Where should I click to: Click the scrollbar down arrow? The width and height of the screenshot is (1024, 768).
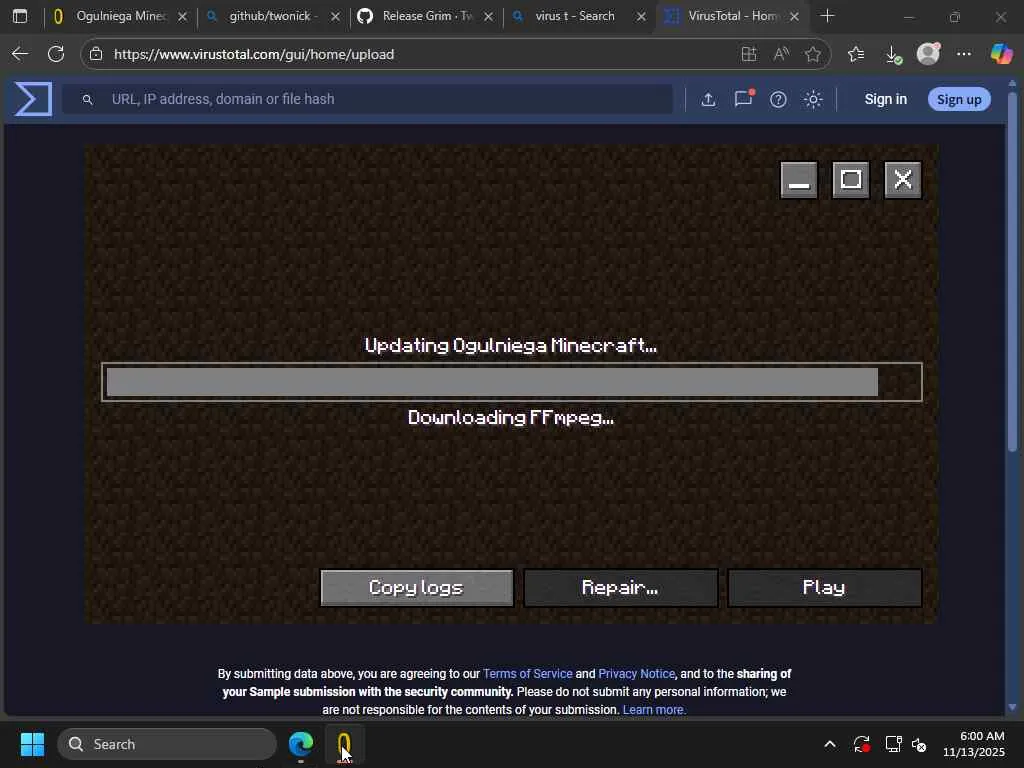1012,707
